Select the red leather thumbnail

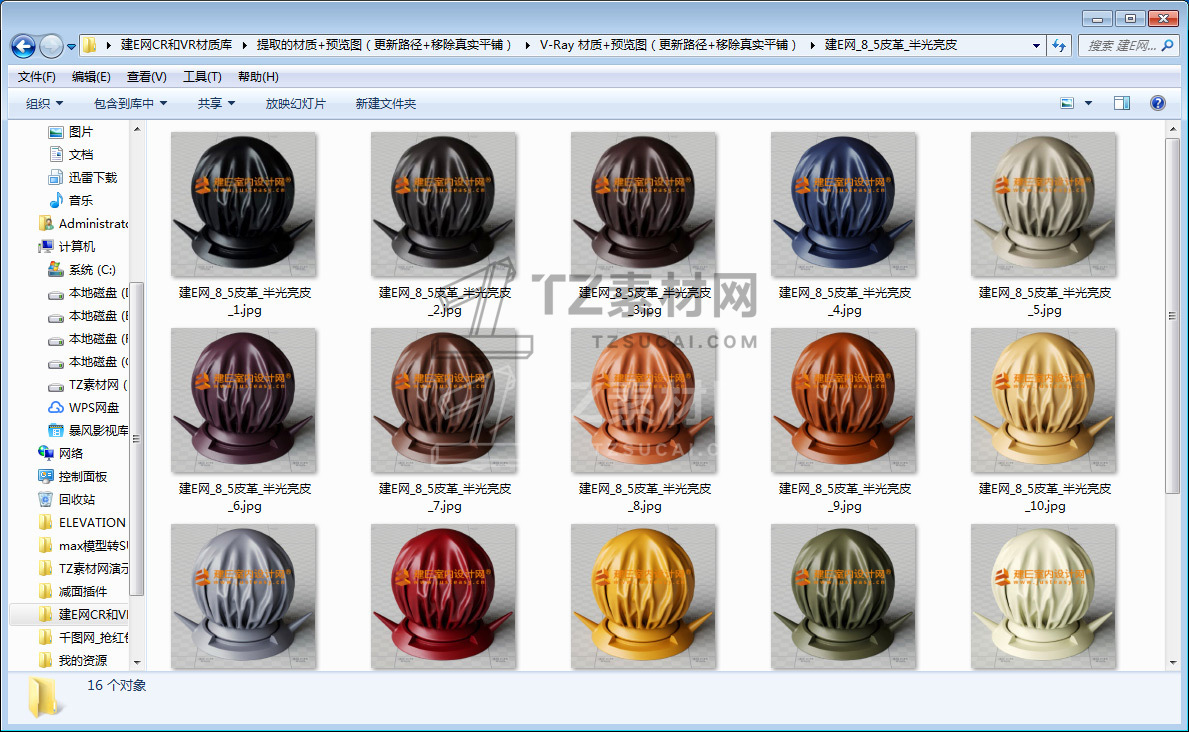coord(444,596)
